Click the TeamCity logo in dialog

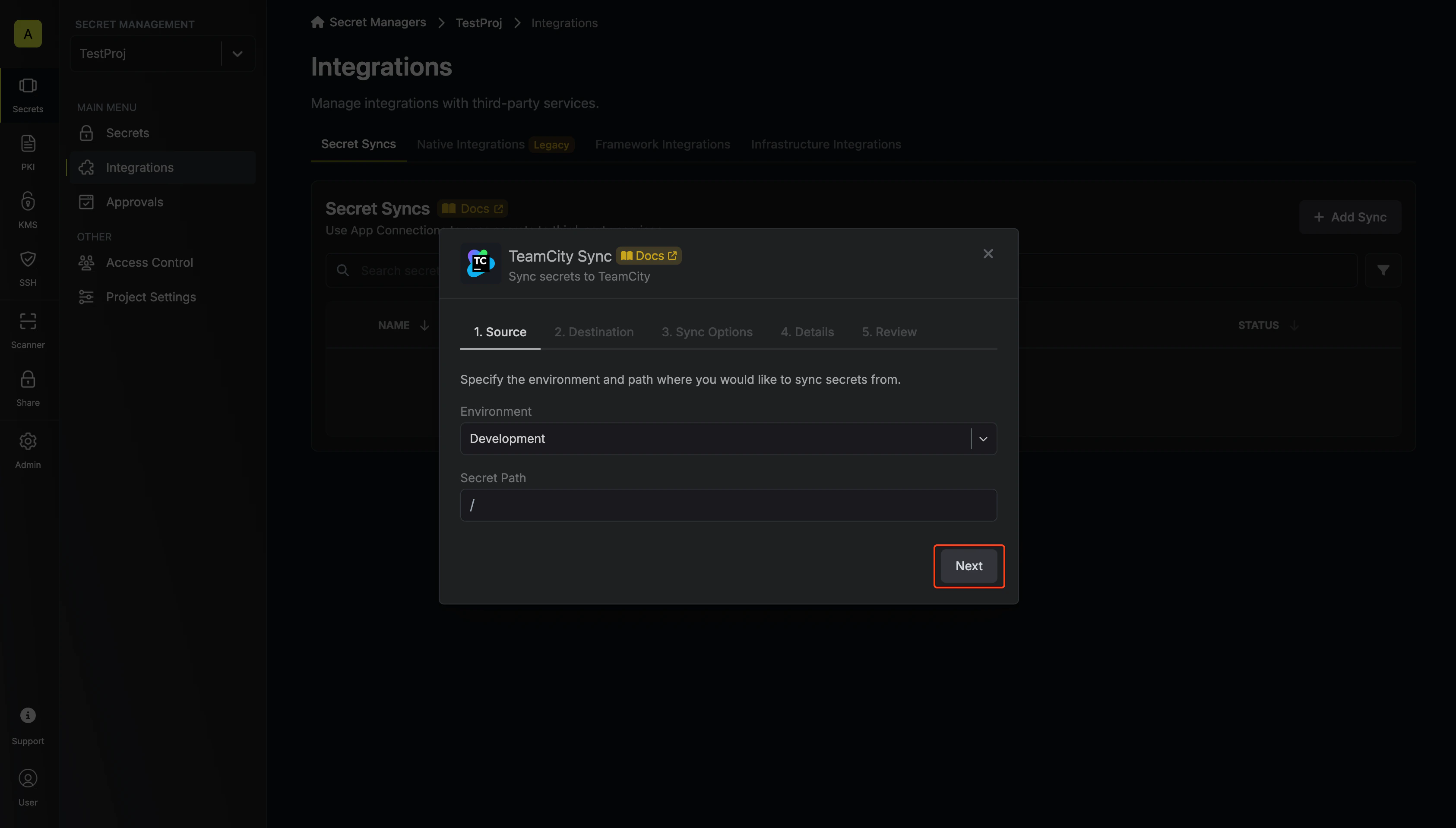point(481,264)
